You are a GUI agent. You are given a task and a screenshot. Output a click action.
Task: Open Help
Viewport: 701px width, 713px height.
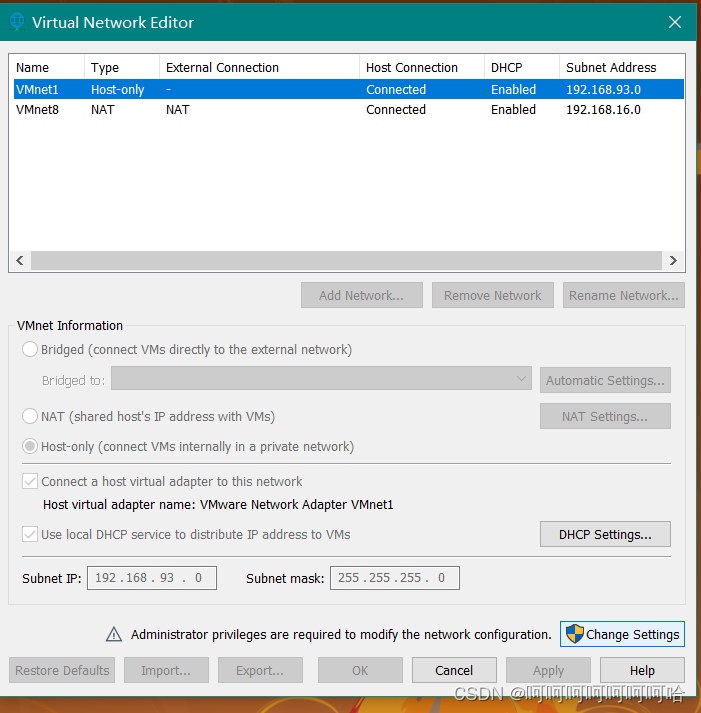[x=642, y=670]
